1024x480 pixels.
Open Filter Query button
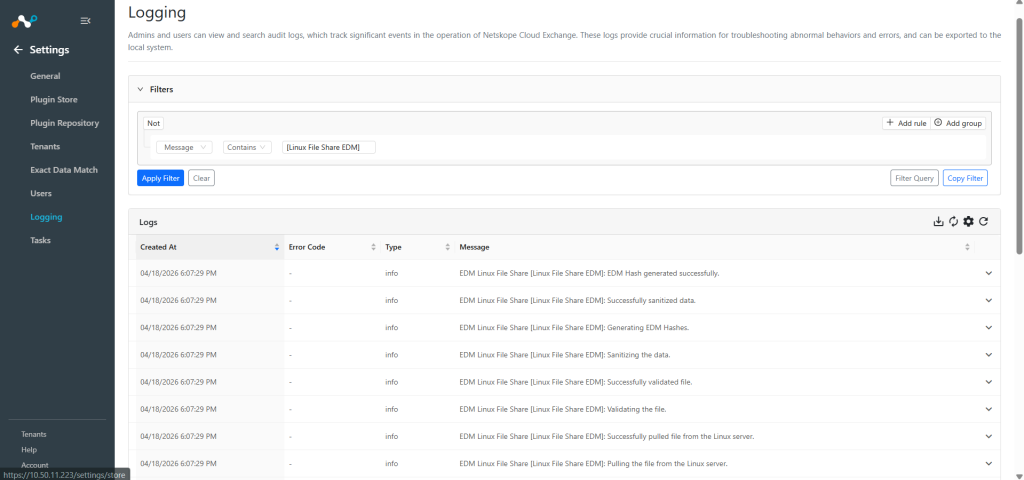tap(914, 178)
